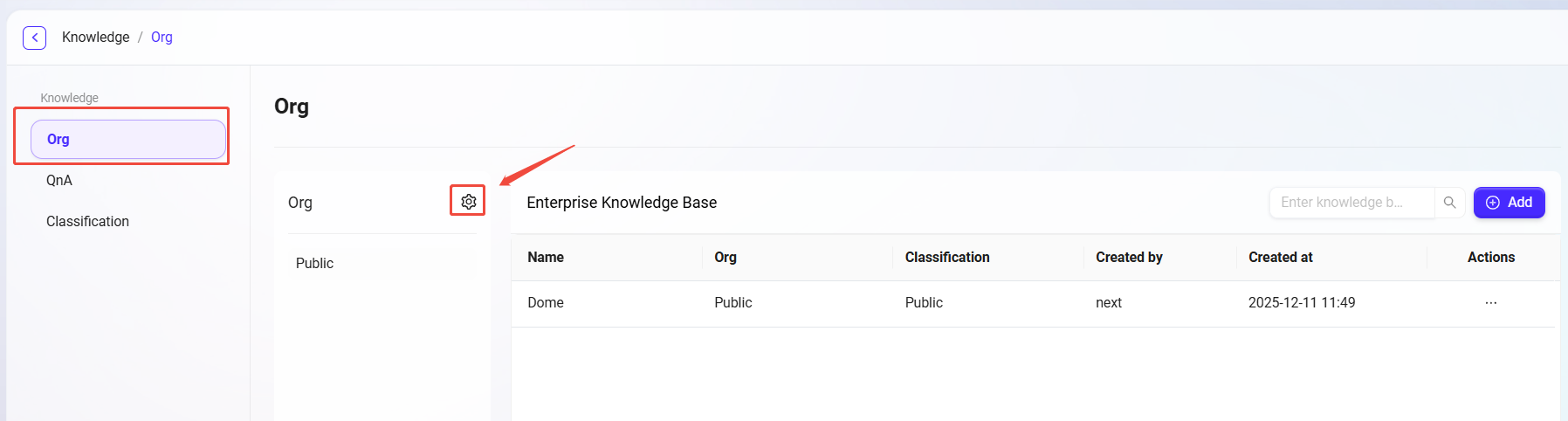Click the 2025-12-11 11:49 date cell

1302,303
